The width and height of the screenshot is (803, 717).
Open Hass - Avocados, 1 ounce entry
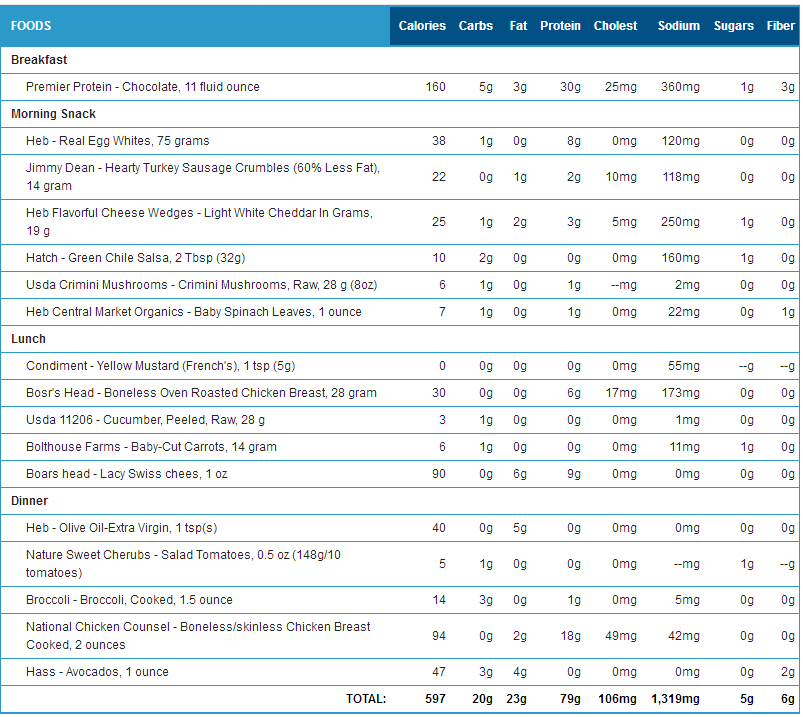click(97, 672)
